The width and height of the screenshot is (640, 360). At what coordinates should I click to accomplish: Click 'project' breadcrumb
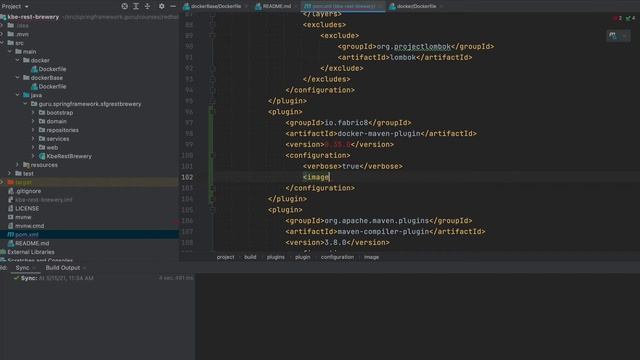pyautogui.click(x=226, y=257)
